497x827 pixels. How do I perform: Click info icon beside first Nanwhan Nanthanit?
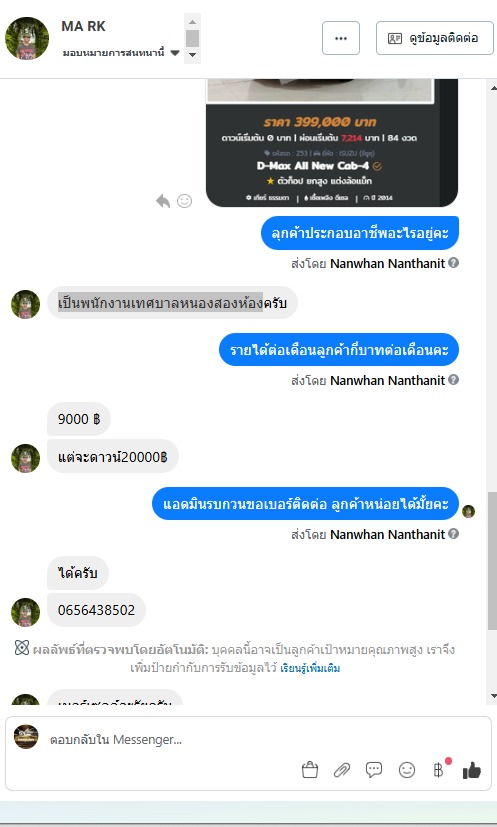click(x=453, y=263)
